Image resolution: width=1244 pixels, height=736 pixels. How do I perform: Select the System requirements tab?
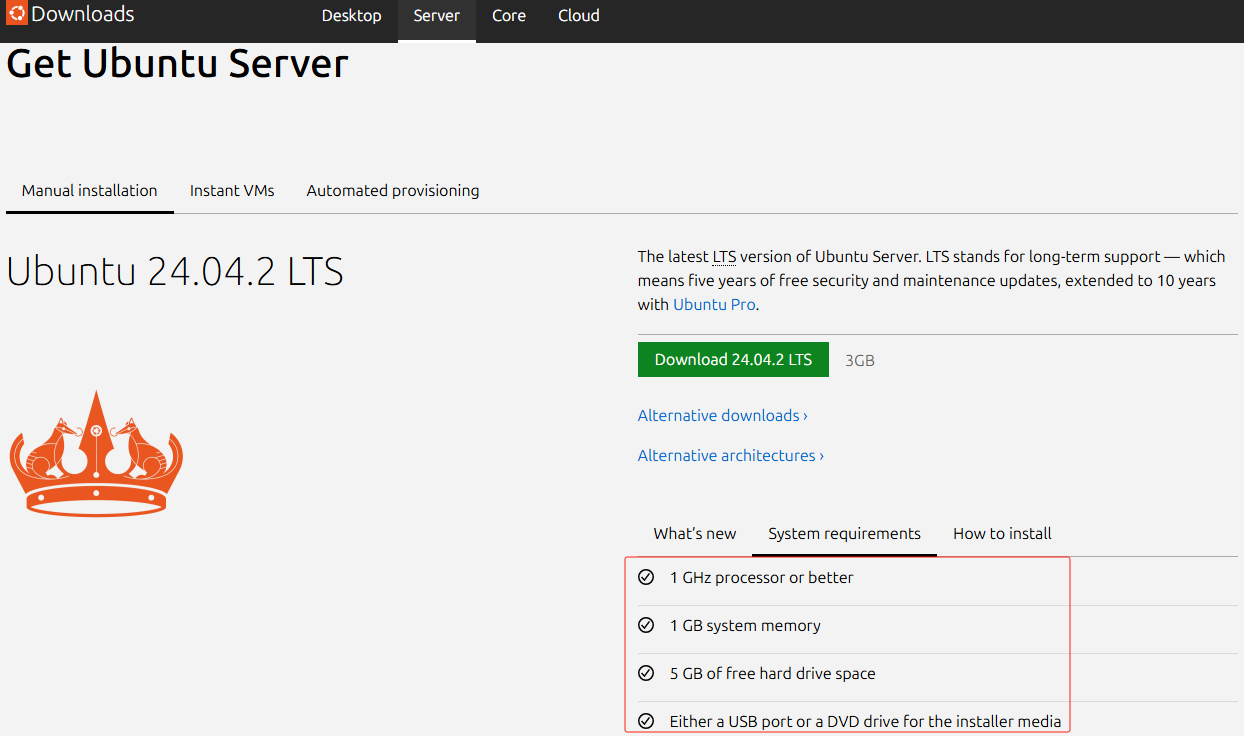click(x=845, y=534)
